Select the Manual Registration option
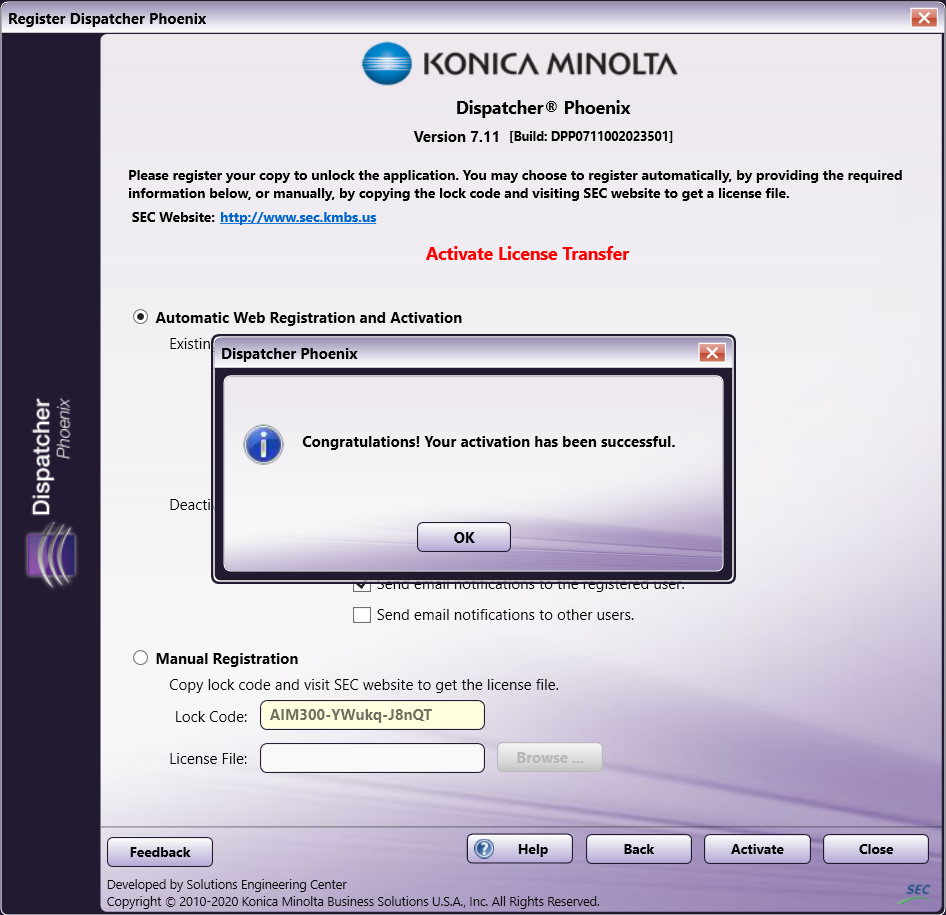 tap(141, 657)
